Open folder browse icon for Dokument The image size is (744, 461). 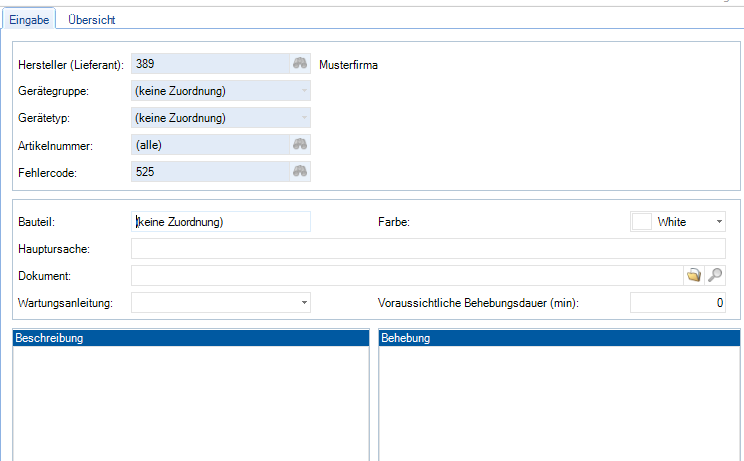(693, 275)
